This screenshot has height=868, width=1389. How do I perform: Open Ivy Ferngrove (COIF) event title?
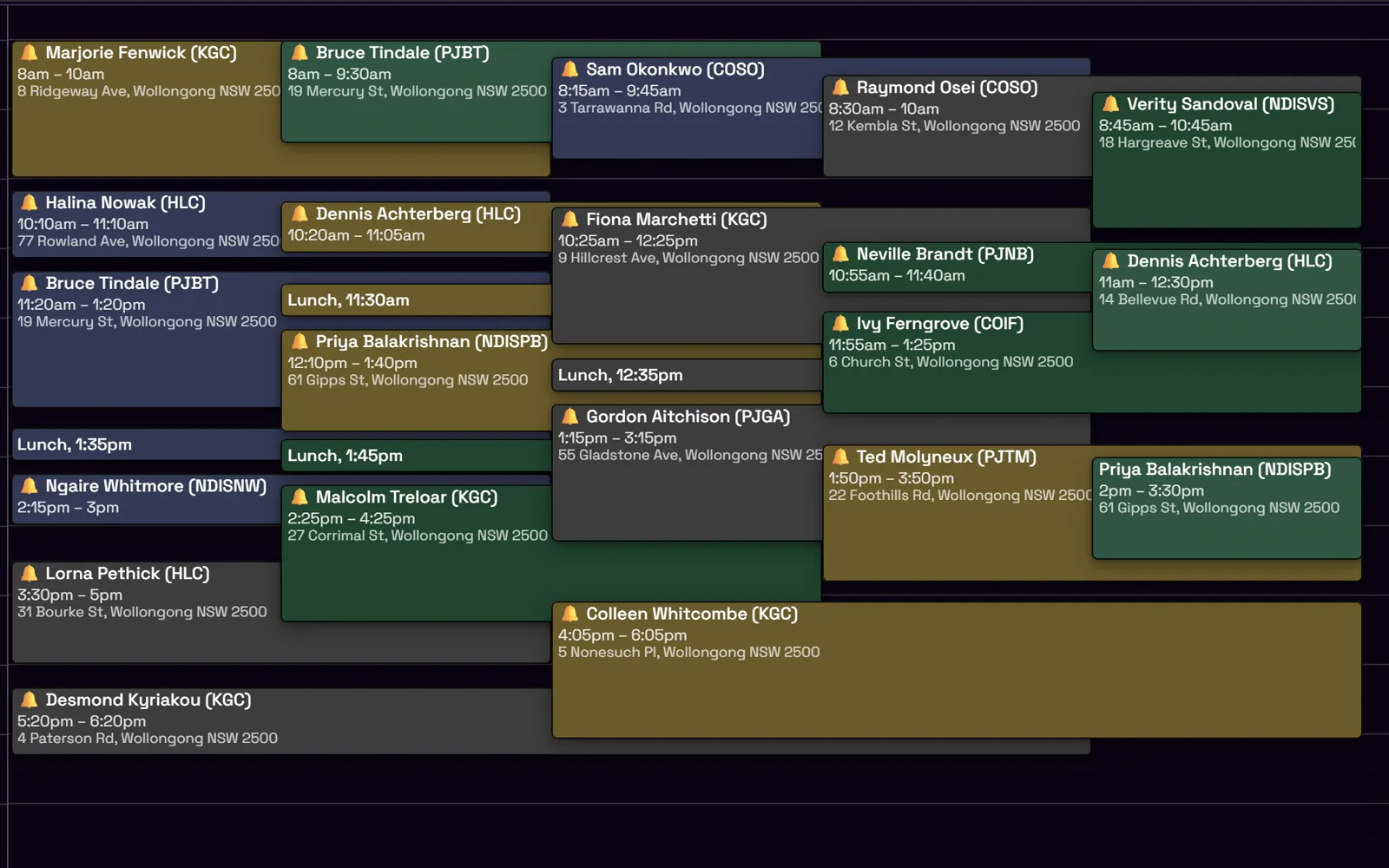pyautogui.click(x=940, y=324)
